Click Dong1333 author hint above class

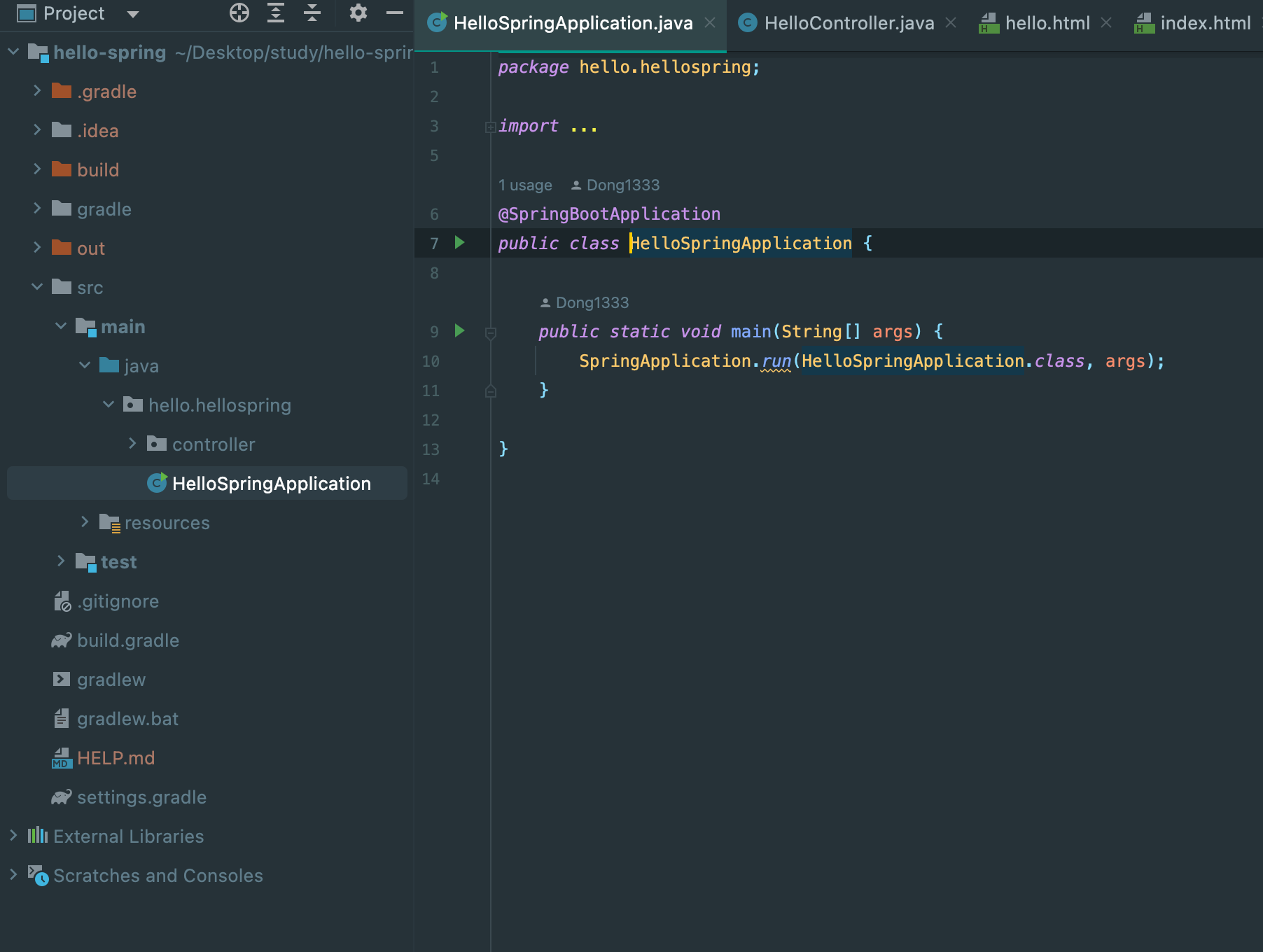(x=615, y=185)
